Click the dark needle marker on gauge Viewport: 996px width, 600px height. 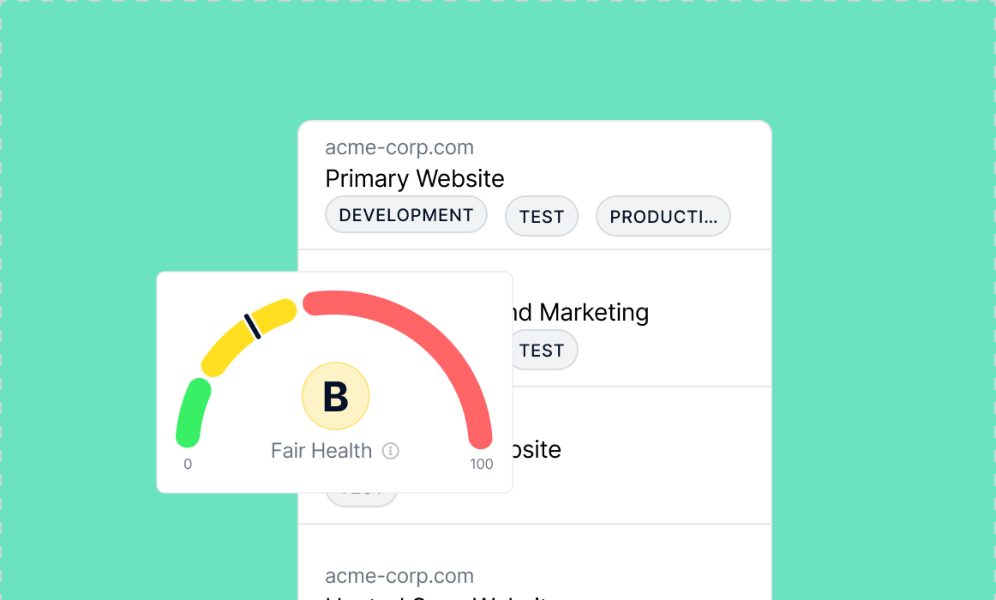253,326
